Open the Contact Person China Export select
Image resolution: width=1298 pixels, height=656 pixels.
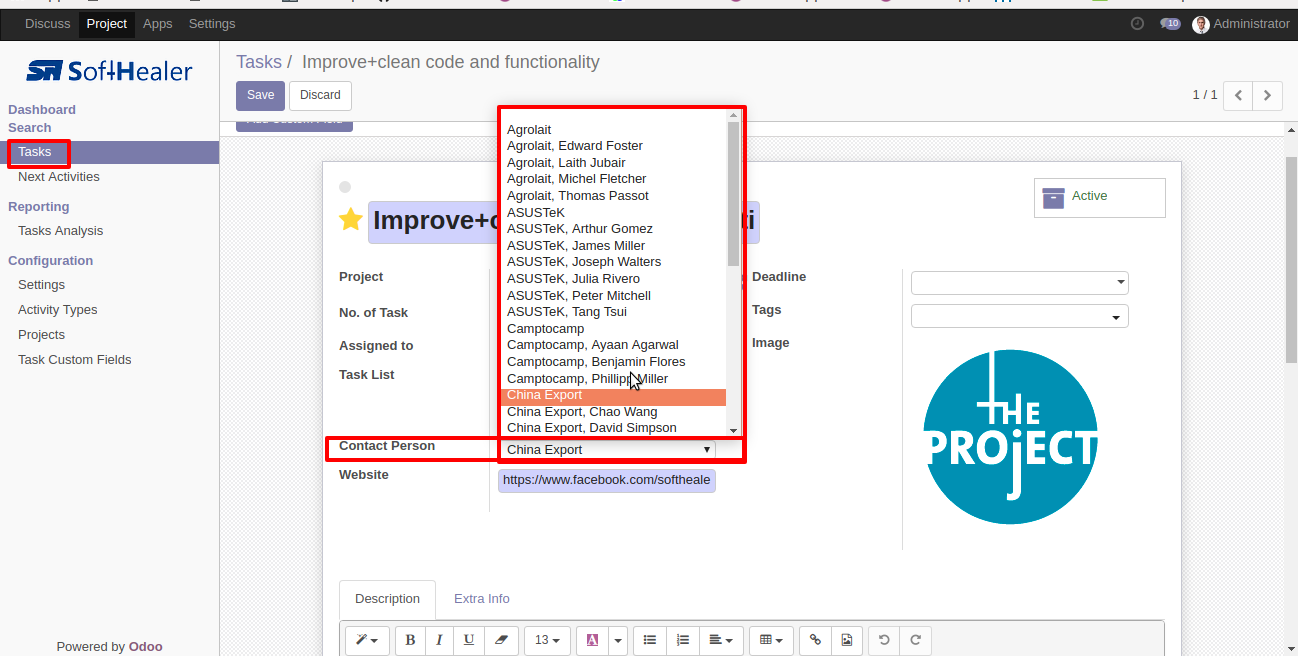(607, 450)
